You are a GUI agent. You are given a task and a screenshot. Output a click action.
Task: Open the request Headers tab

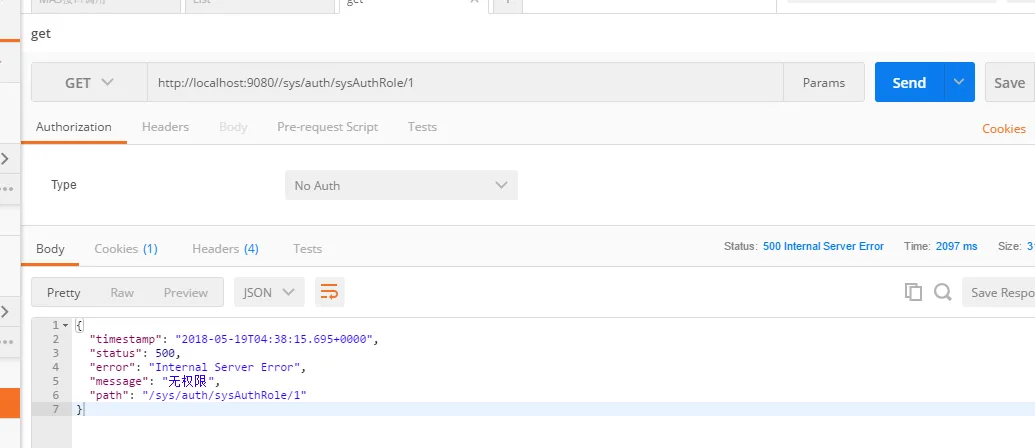coord(165,127)
